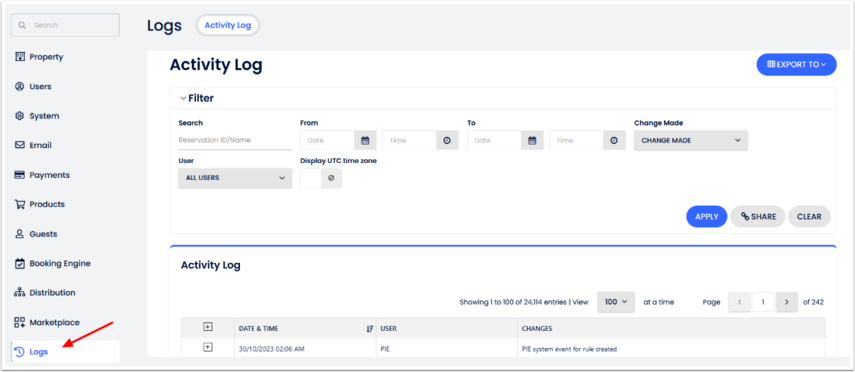Open the 100 entries per page dropdown
The height and width of the screenshot is (372, 855).
click(x=616, y=302)
